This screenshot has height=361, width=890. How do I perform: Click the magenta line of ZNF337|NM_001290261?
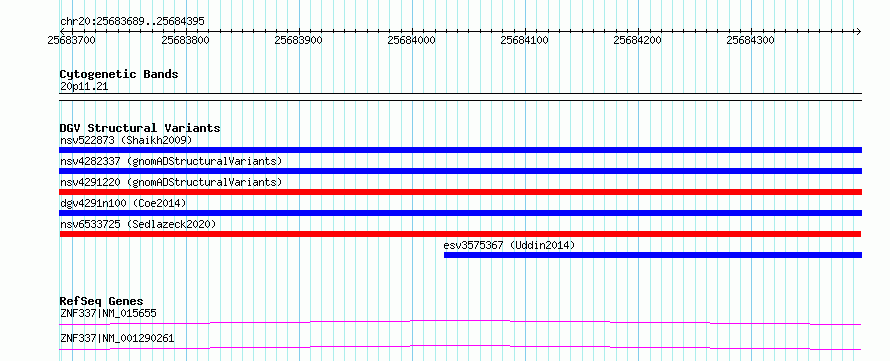point(460,347)
